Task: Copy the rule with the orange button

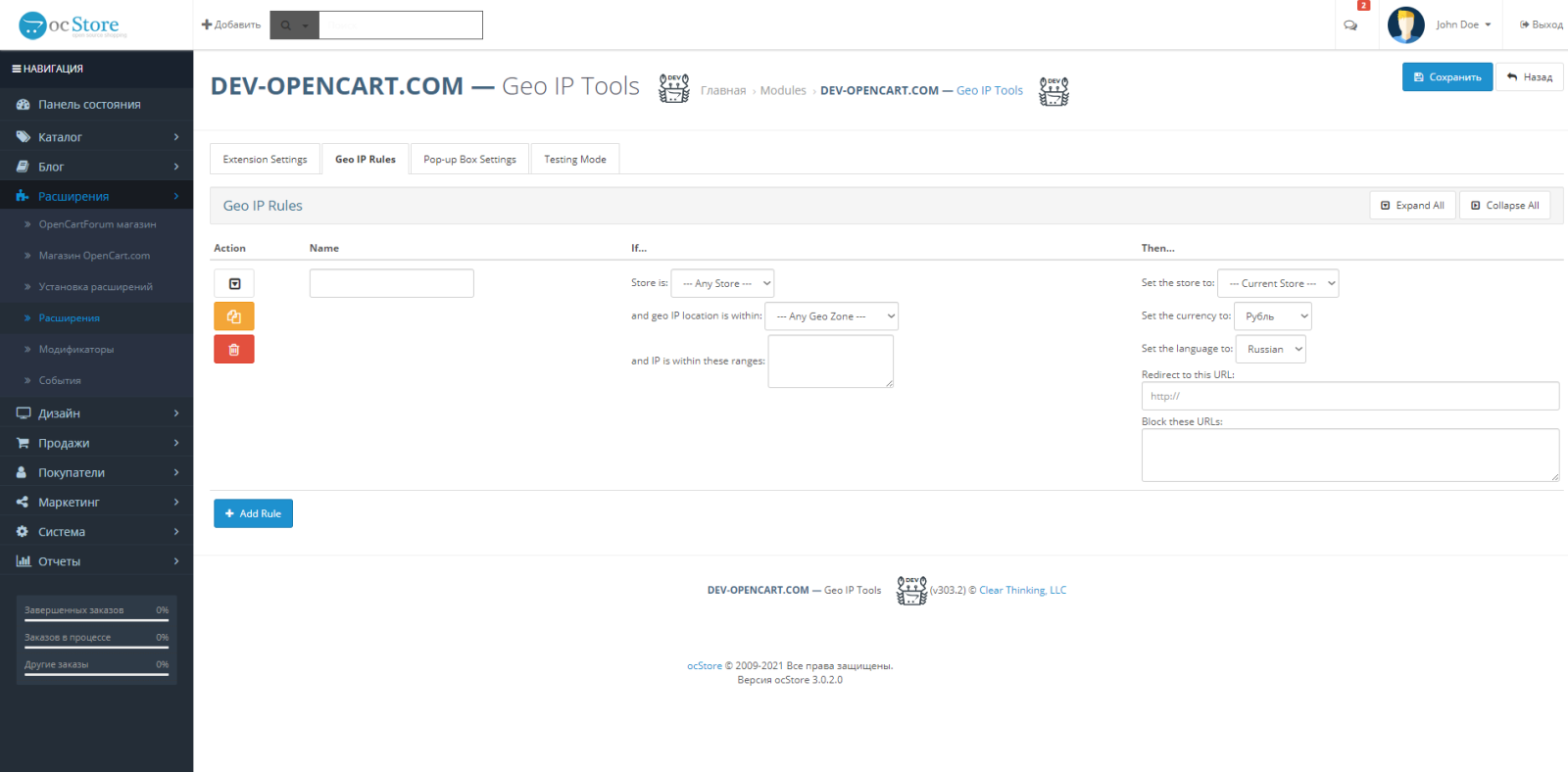Action: [x=234, y=316]
